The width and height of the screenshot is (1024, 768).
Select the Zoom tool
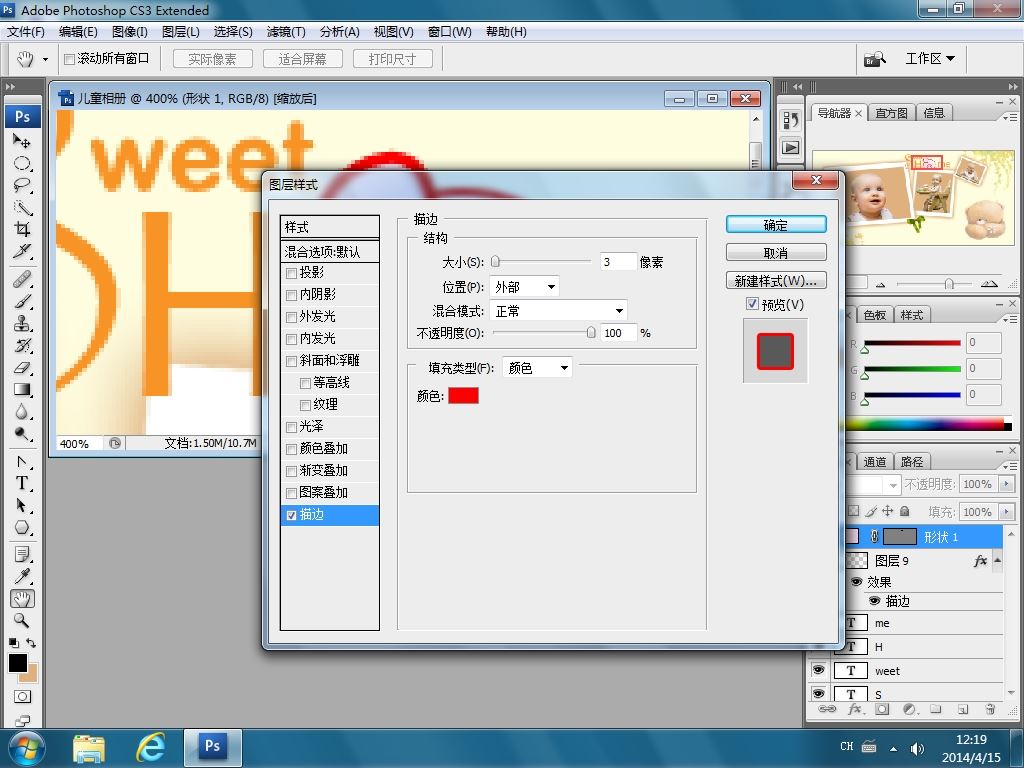22,620
